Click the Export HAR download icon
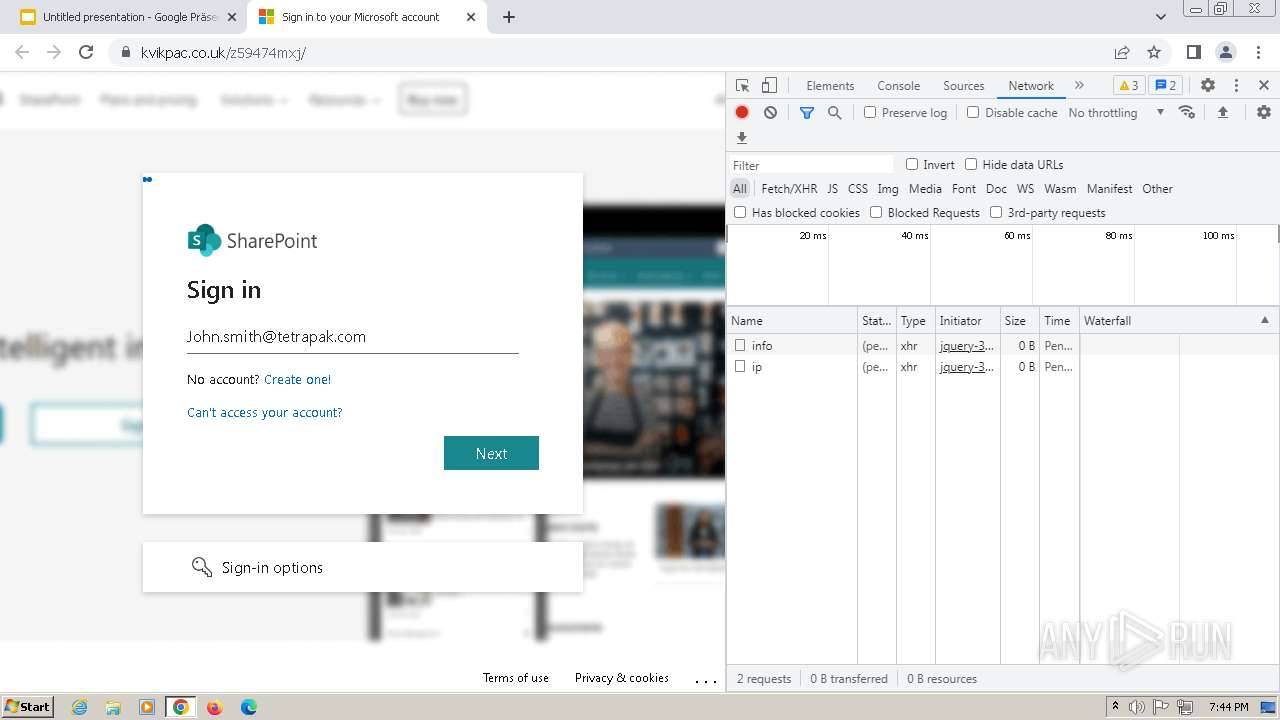The height and width of the screenshot is (720, 1280). (x=742, y=138)
